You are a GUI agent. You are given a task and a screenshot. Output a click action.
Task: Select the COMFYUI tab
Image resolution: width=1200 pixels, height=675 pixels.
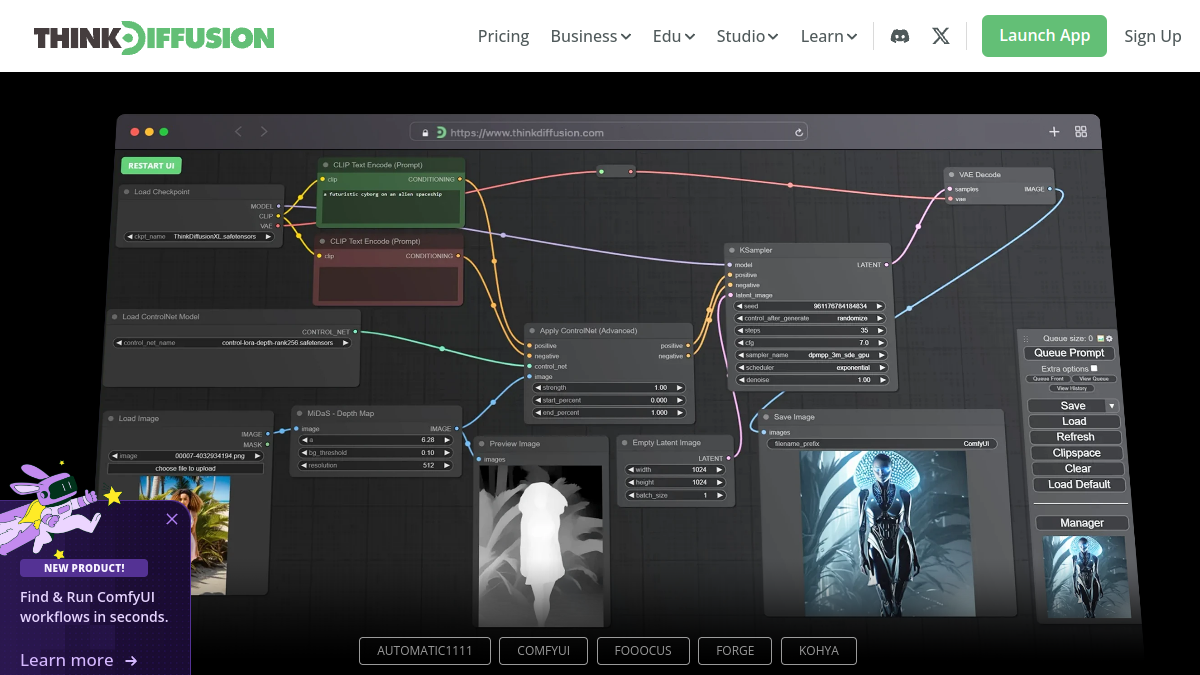[544, 650]
